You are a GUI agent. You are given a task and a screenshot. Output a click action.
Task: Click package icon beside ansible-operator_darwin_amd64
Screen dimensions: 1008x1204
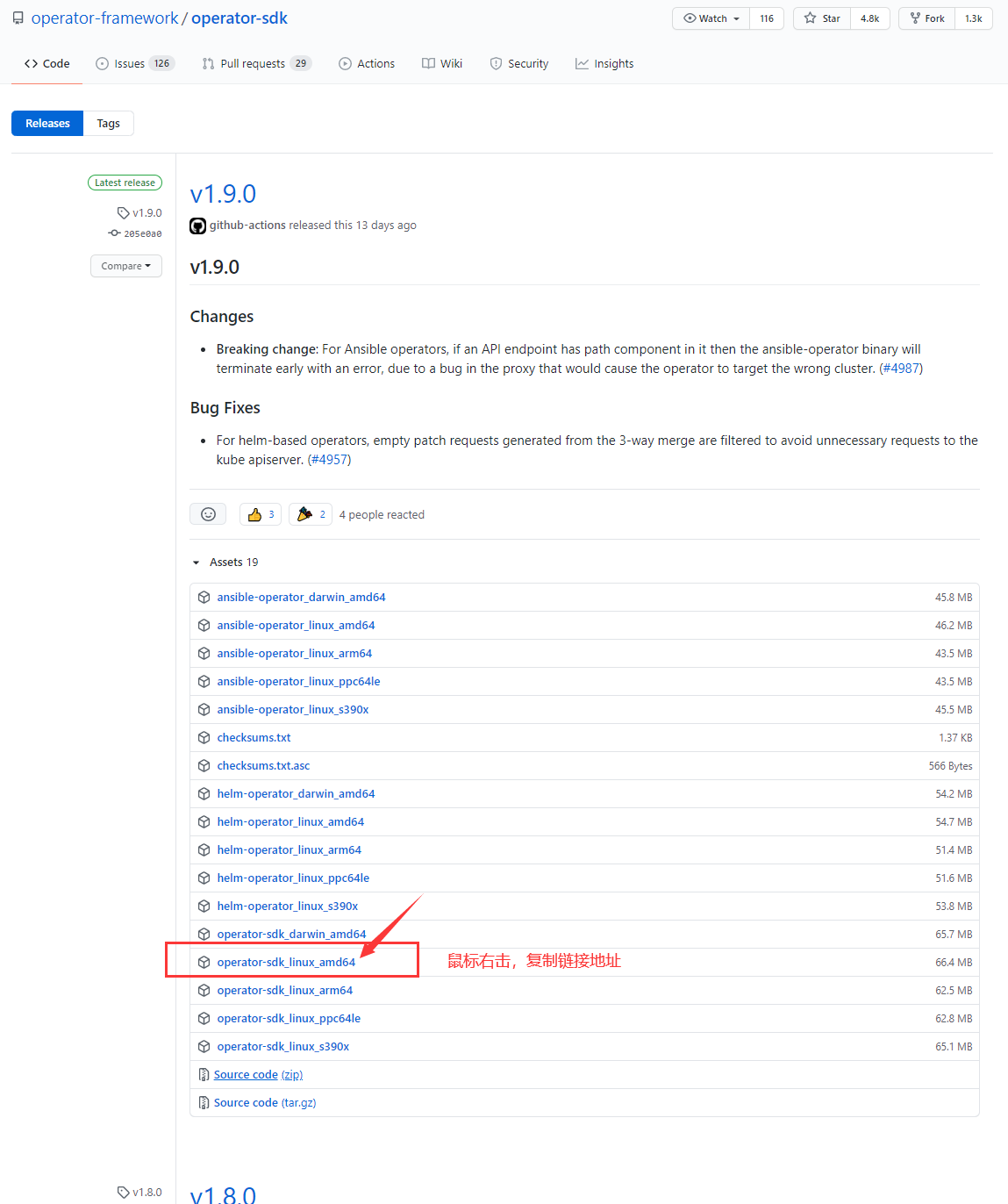pyautogui.click(x=204, y=597)
